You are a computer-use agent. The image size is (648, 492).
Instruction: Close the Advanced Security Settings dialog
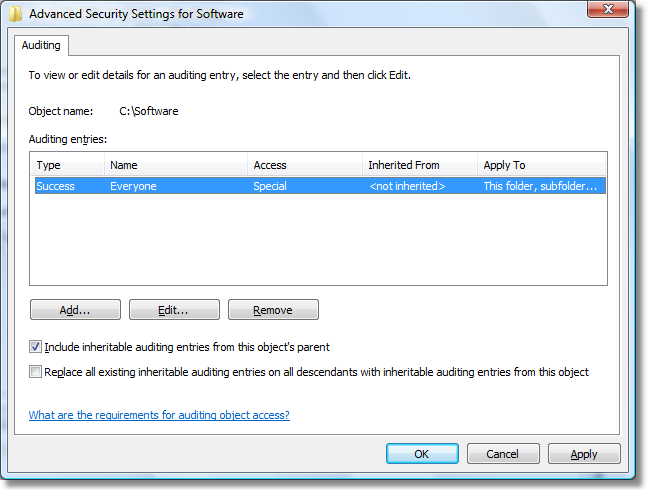[x=608, y=10]
